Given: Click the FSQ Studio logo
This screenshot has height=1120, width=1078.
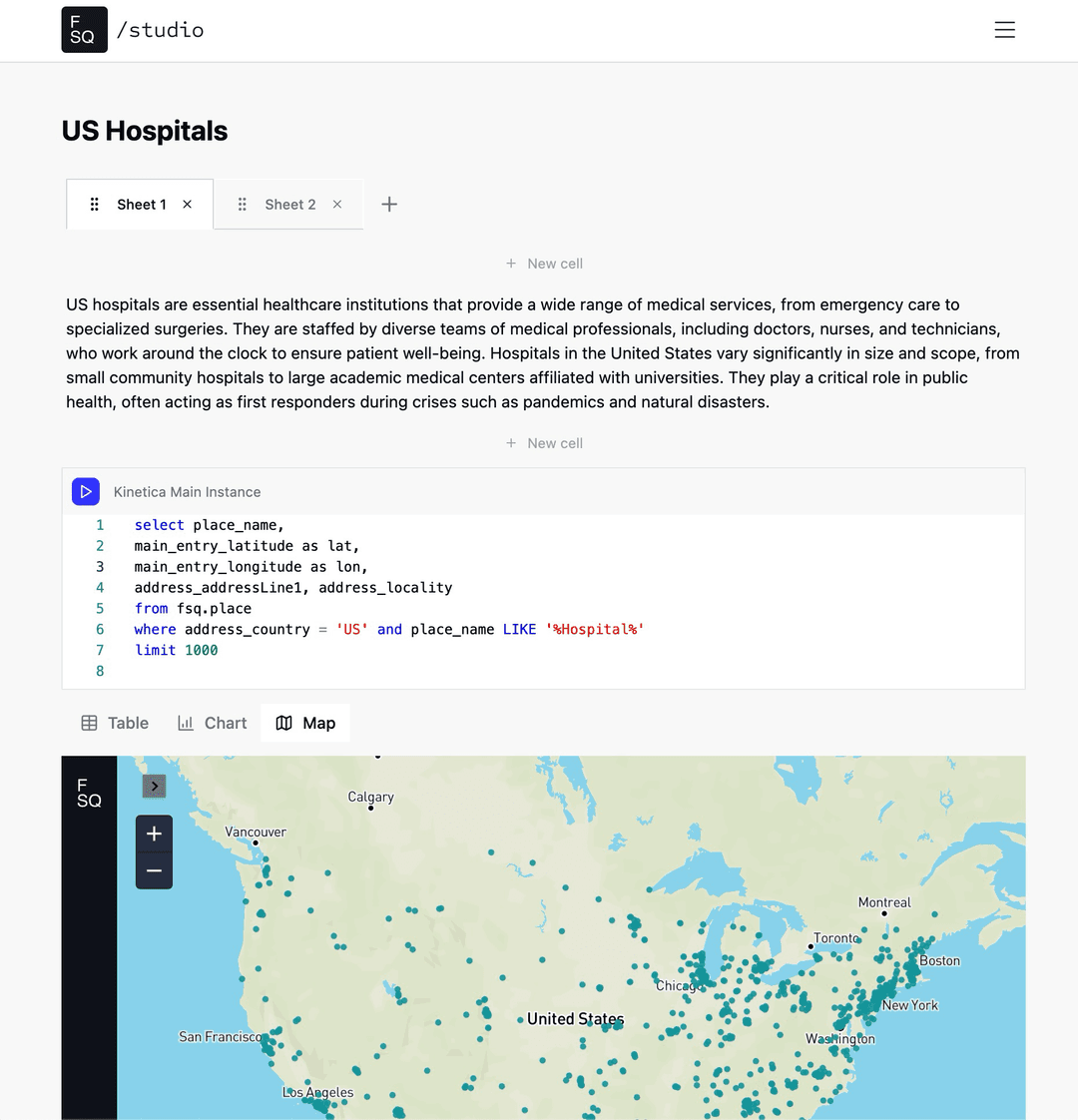Looking at the screenshot, I should coord(84,29).
